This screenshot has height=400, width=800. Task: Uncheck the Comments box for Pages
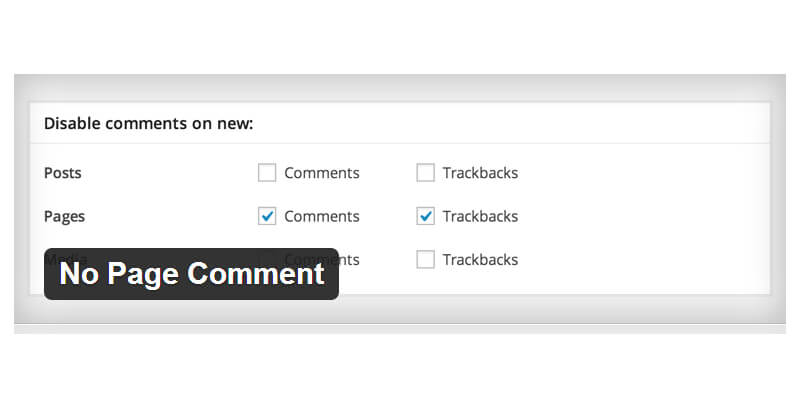pyautogui.click(x=267, y=216)
